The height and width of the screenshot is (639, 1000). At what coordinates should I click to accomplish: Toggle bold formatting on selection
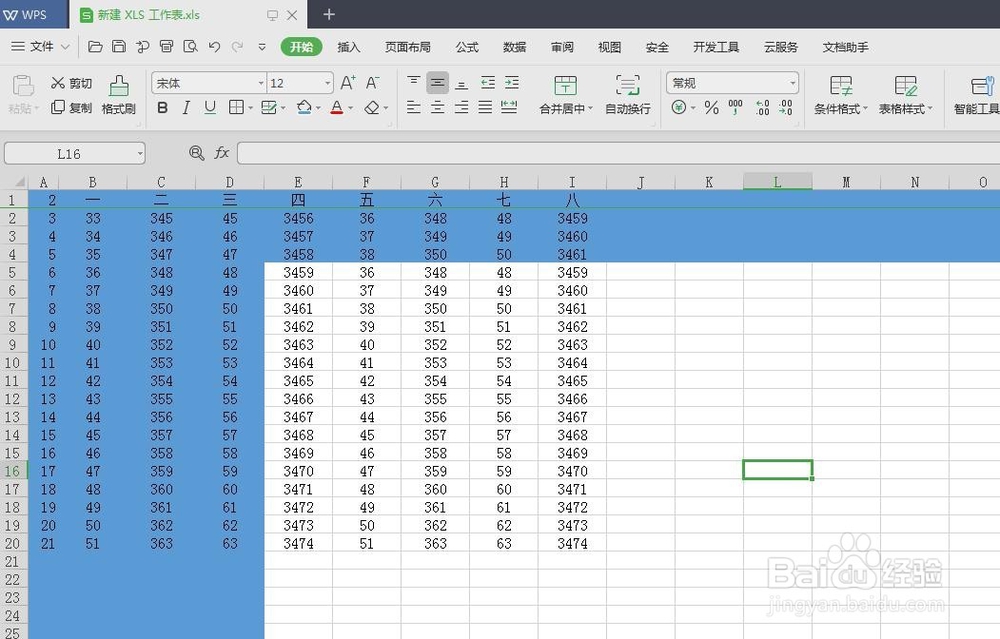pyautogui.click(x=162, y=107)
